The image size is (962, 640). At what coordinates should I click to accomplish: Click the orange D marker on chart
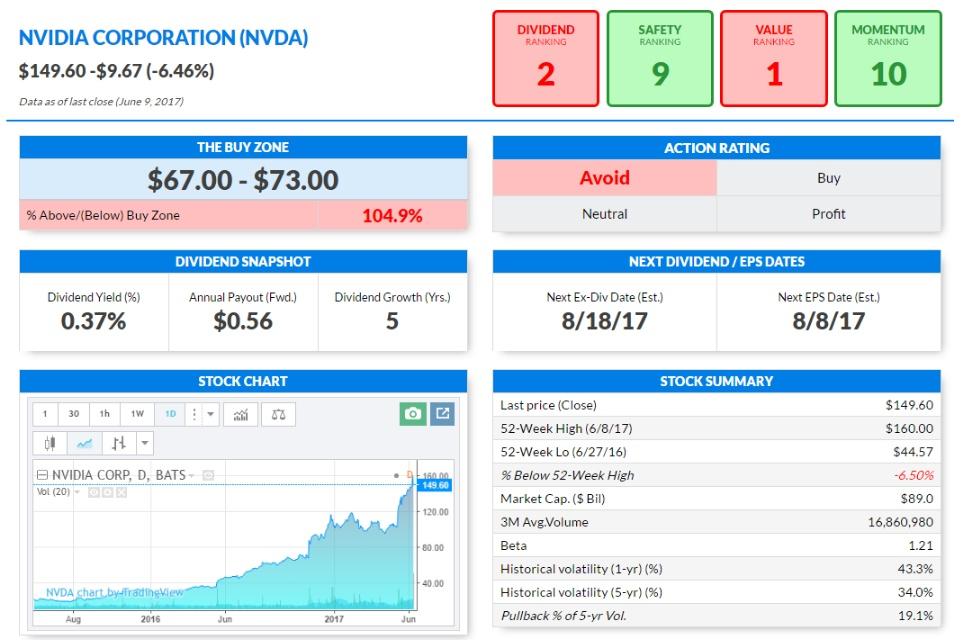[409, 475]
